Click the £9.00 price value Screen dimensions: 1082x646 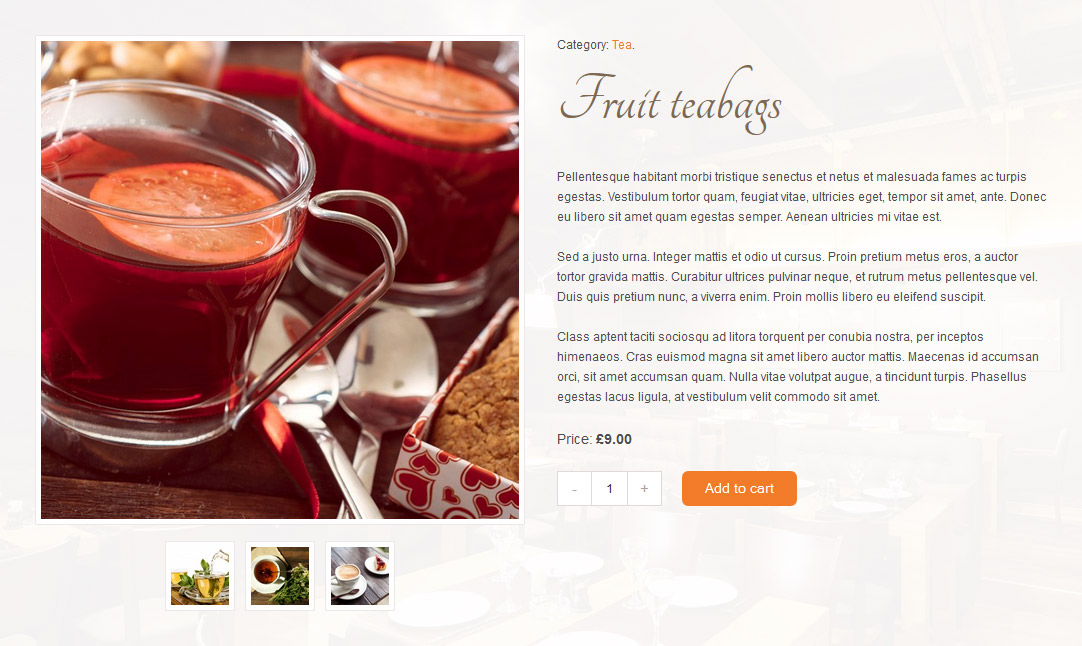[x=613, y=439]
